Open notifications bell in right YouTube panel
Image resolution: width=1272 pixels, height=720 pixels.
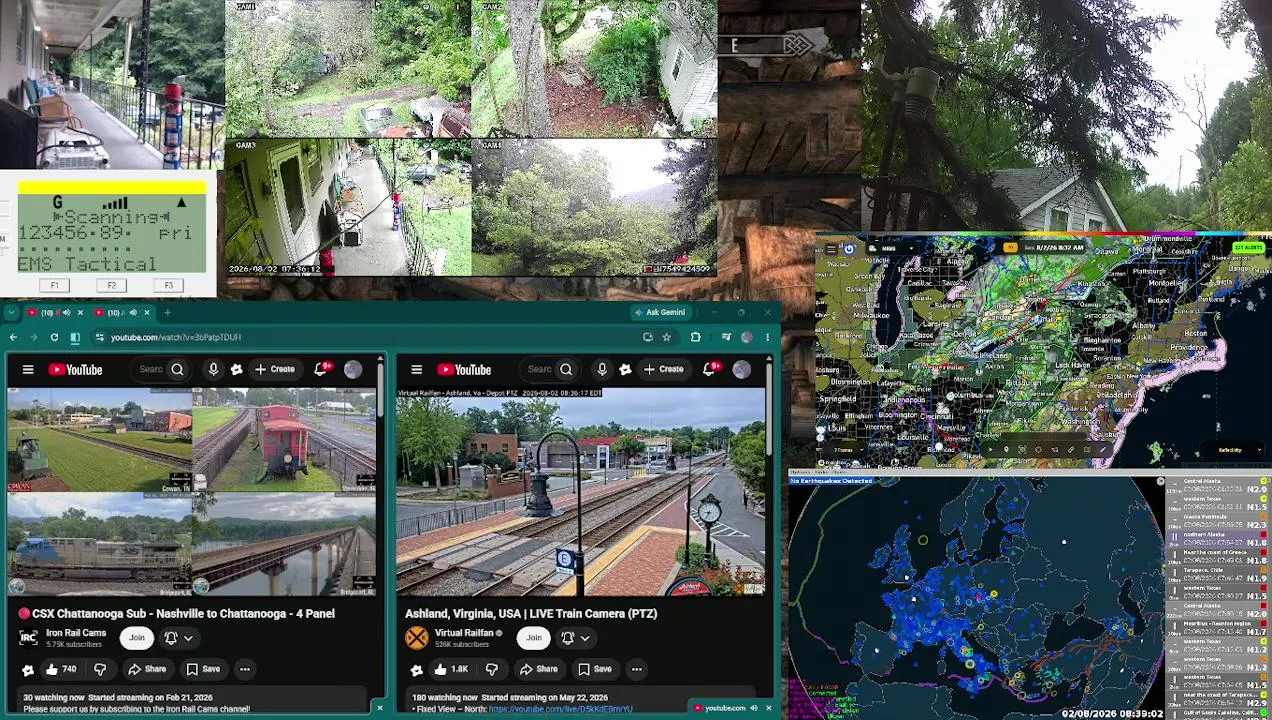pyautogui.click(x=709, y=369)
